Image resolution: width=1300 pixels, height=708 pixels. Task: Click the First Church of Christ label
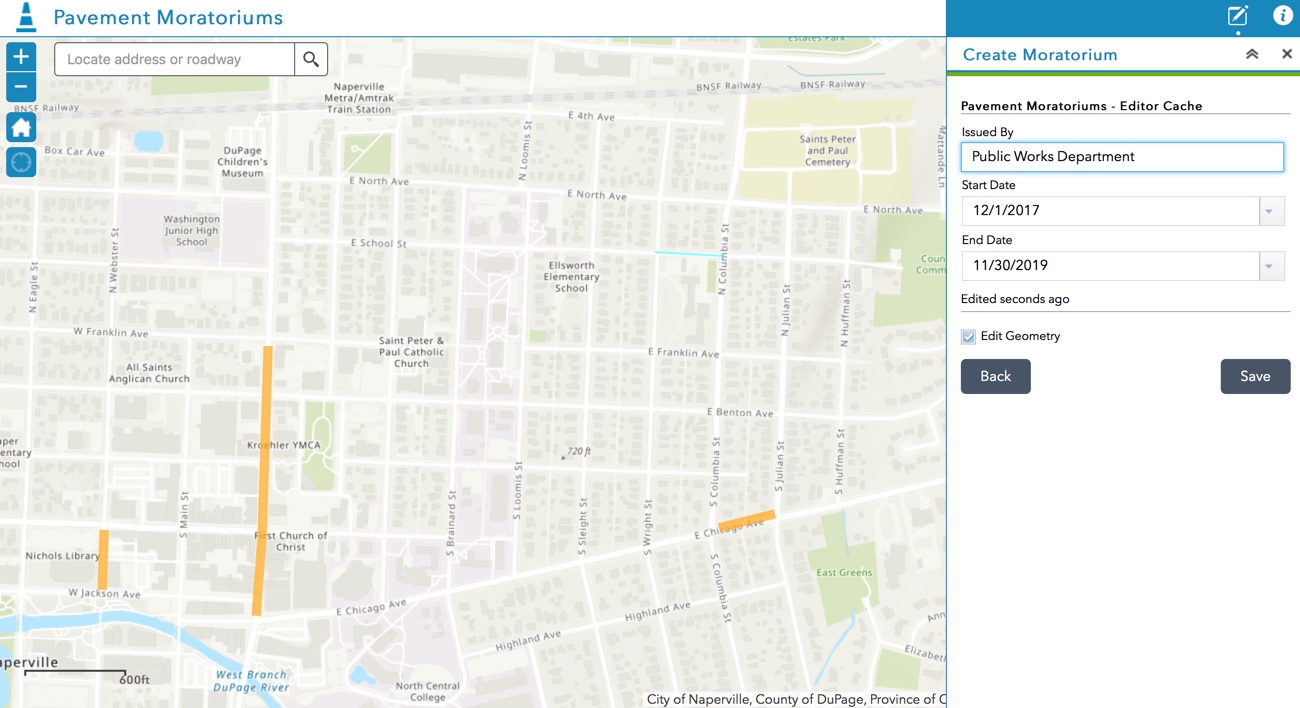[291, 541]
